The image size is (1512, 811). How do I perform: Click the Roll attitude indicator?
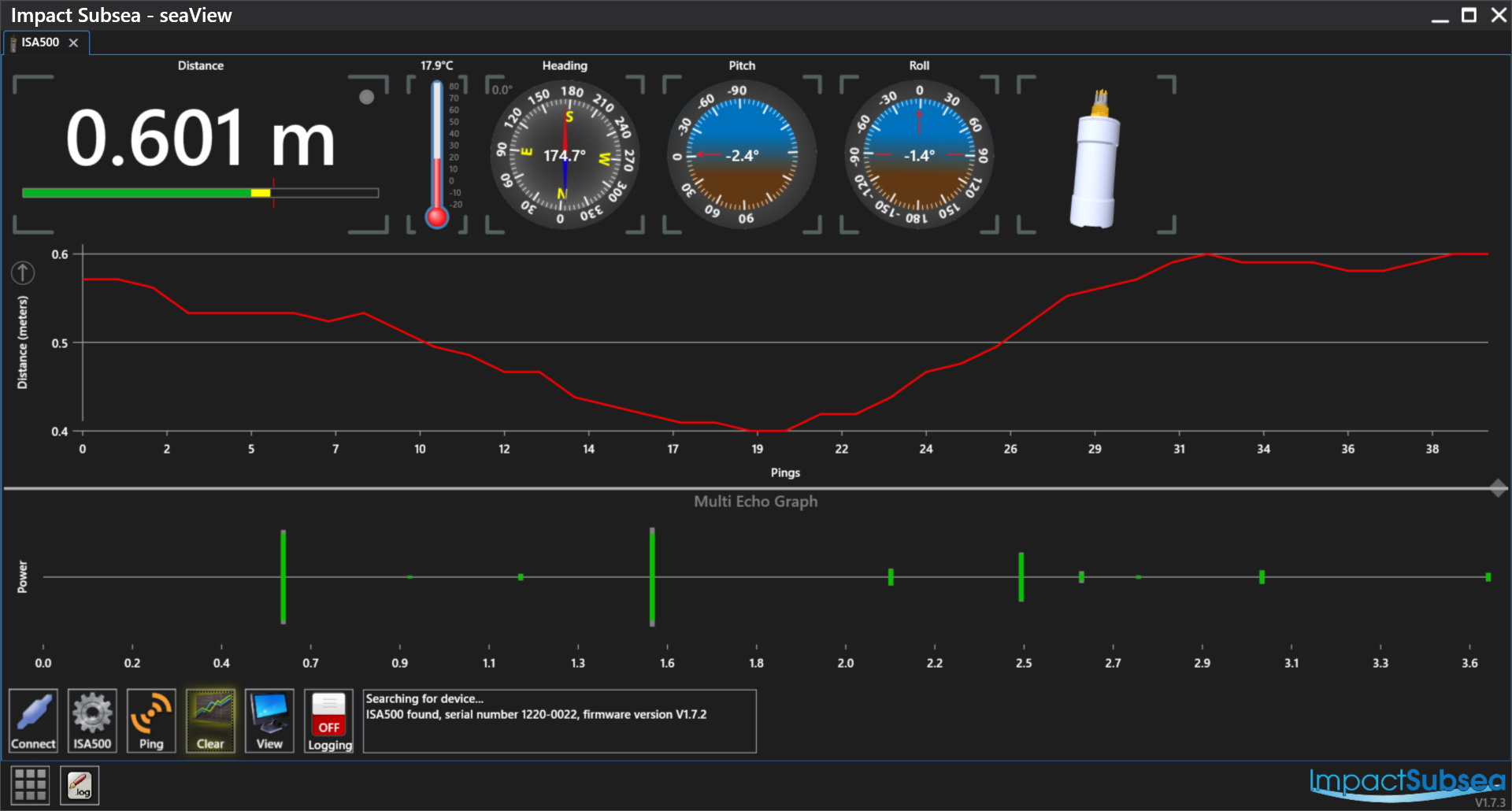[918, 155]
